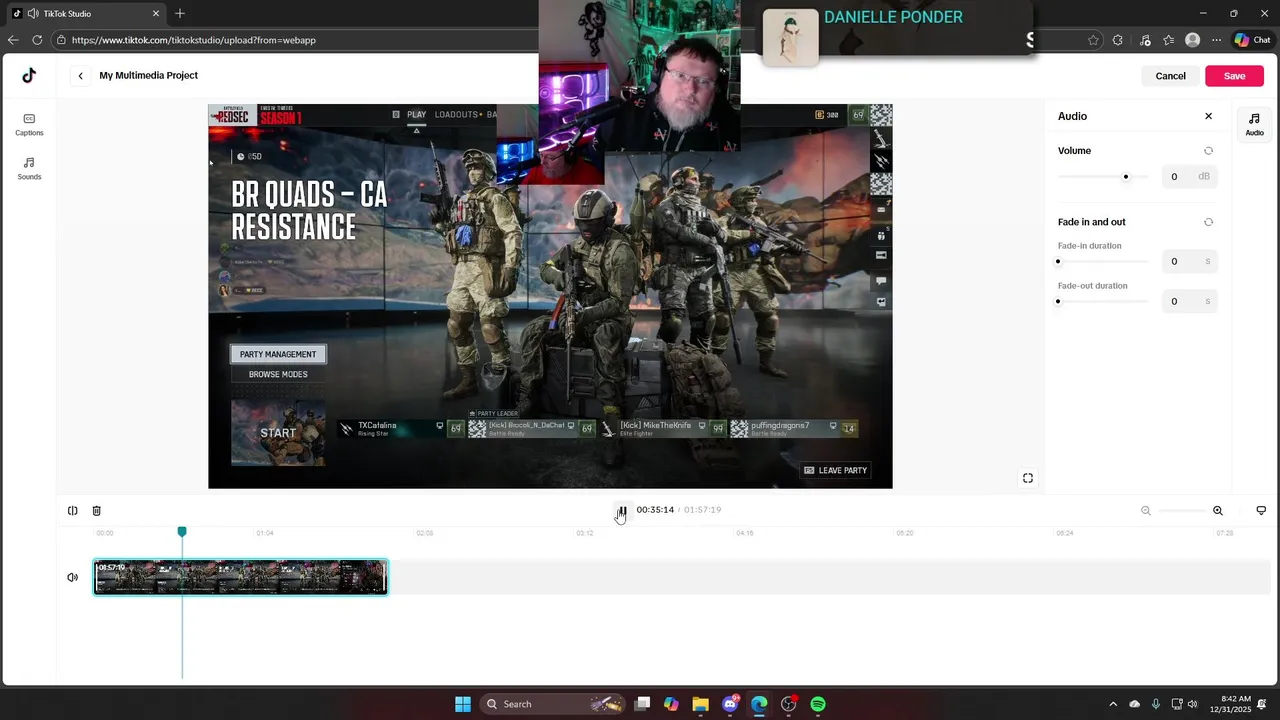The width and height of the screenshot is (1280, 720).
Task: Click the Fade-in duration slider handle
Action: [1058, 262]
